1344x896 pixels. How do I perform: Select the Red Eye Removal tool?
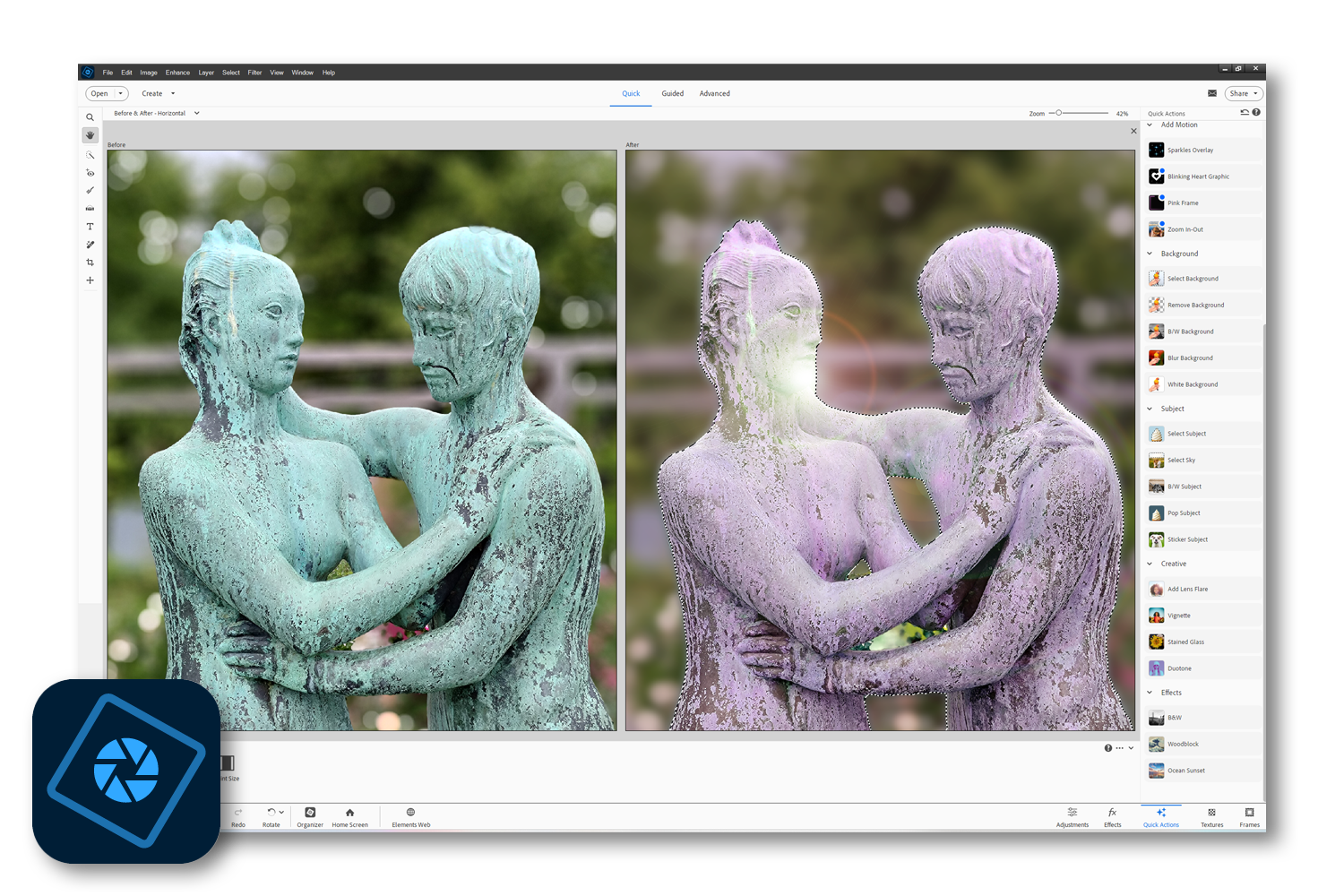point(90,173)
